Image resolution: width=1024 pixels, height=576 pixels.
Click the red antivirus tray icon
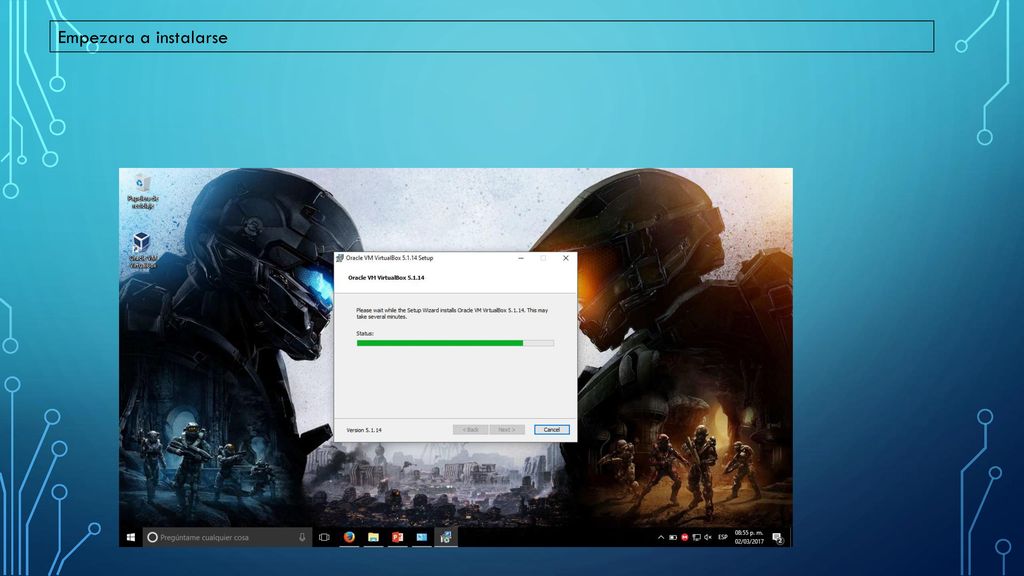tap(684, 537)
